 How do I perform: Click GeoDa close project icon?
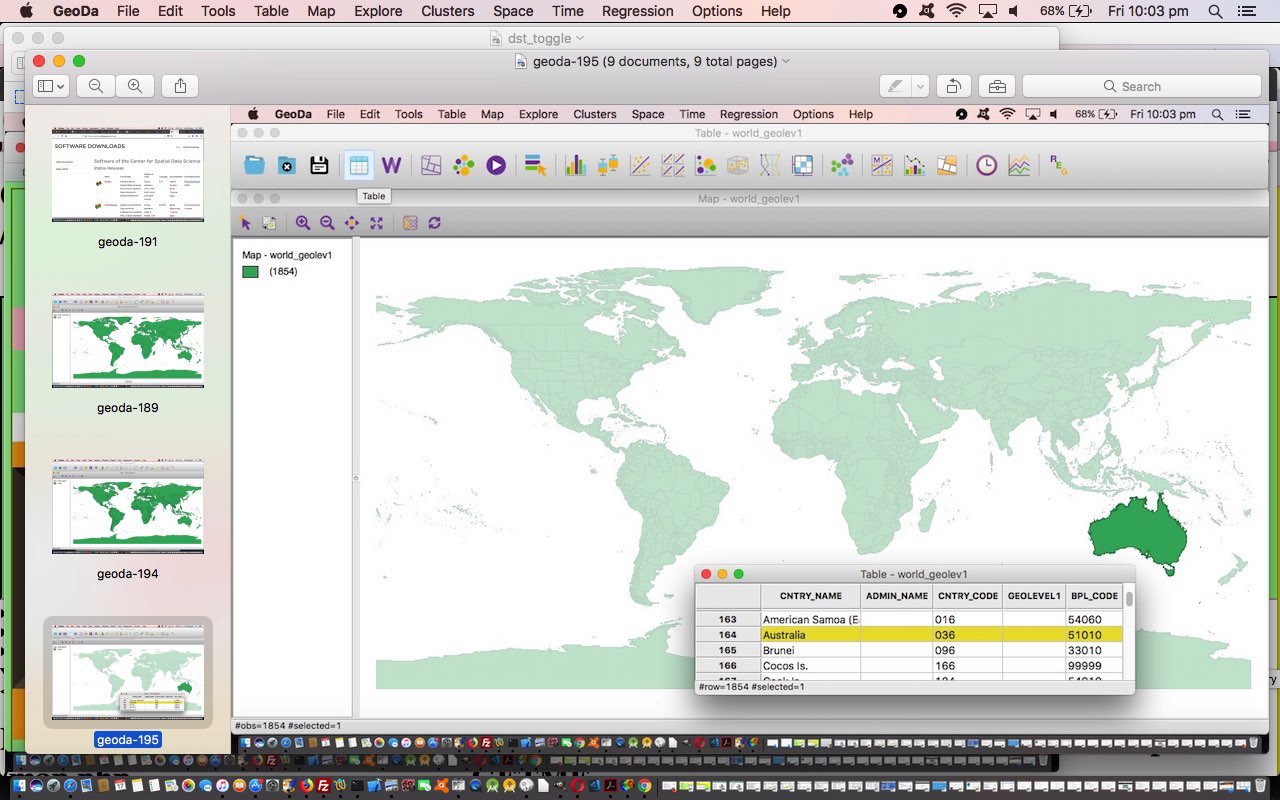(287, 165)
